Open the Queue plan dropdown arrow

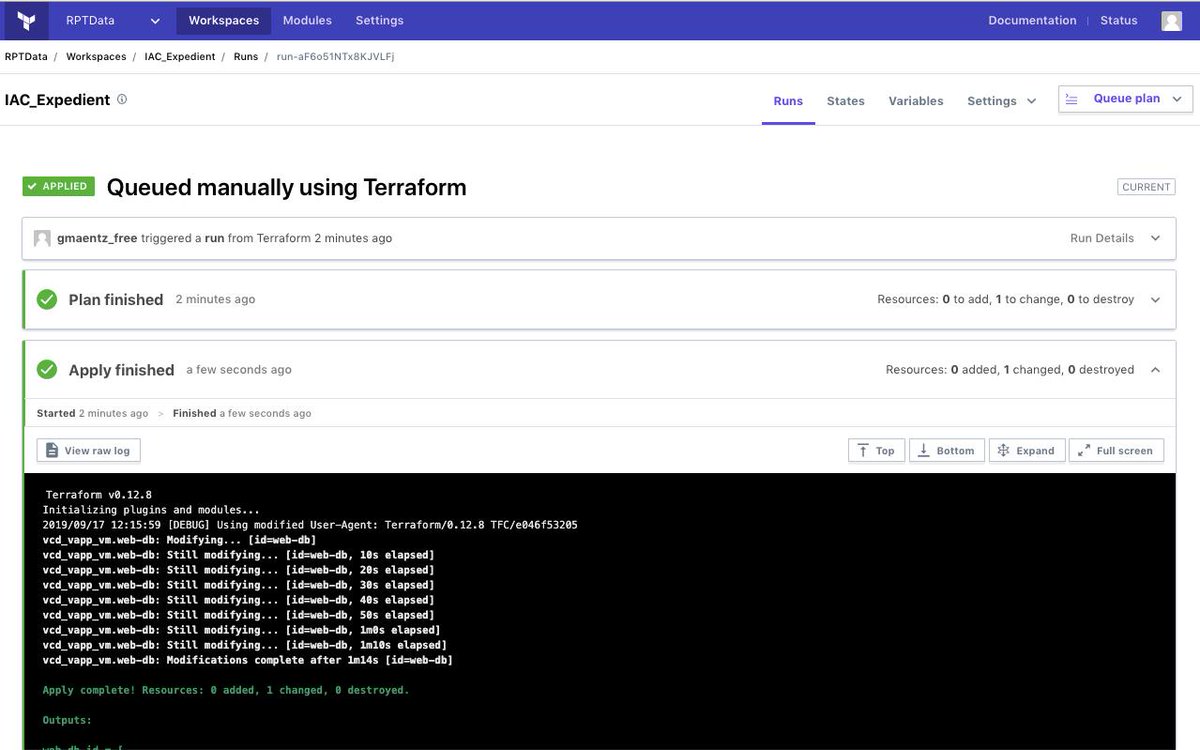click(x=1176, y=99)
